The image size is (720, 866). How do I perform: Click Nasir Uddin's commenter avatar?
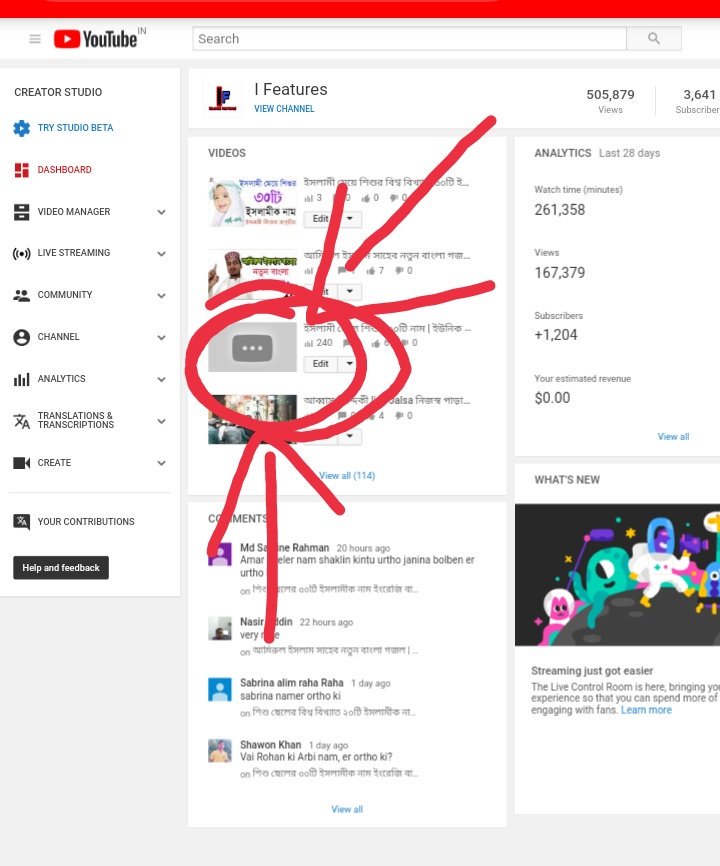tap(220, 629)
